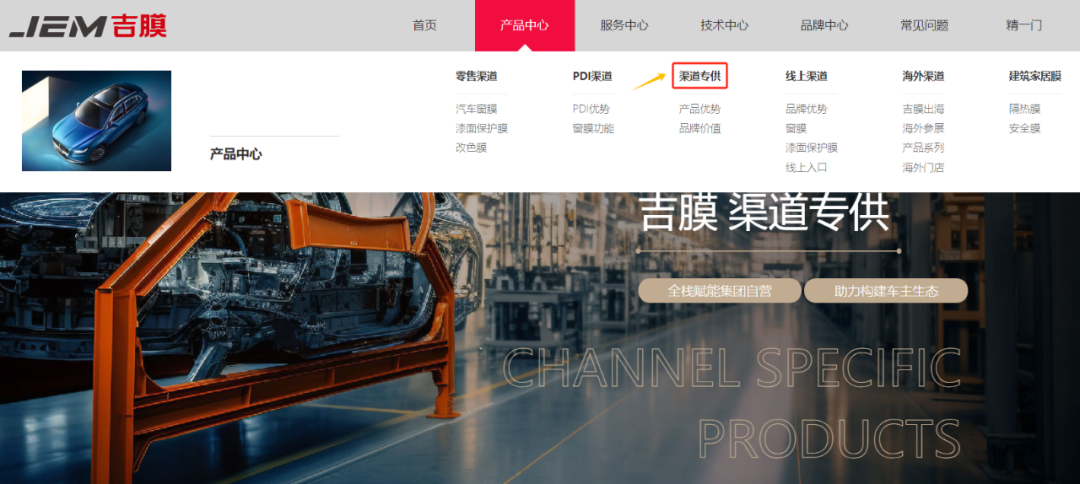Open the 改色膜 link
This screenshot has width=1080, height=484.
tap(471, 147)
